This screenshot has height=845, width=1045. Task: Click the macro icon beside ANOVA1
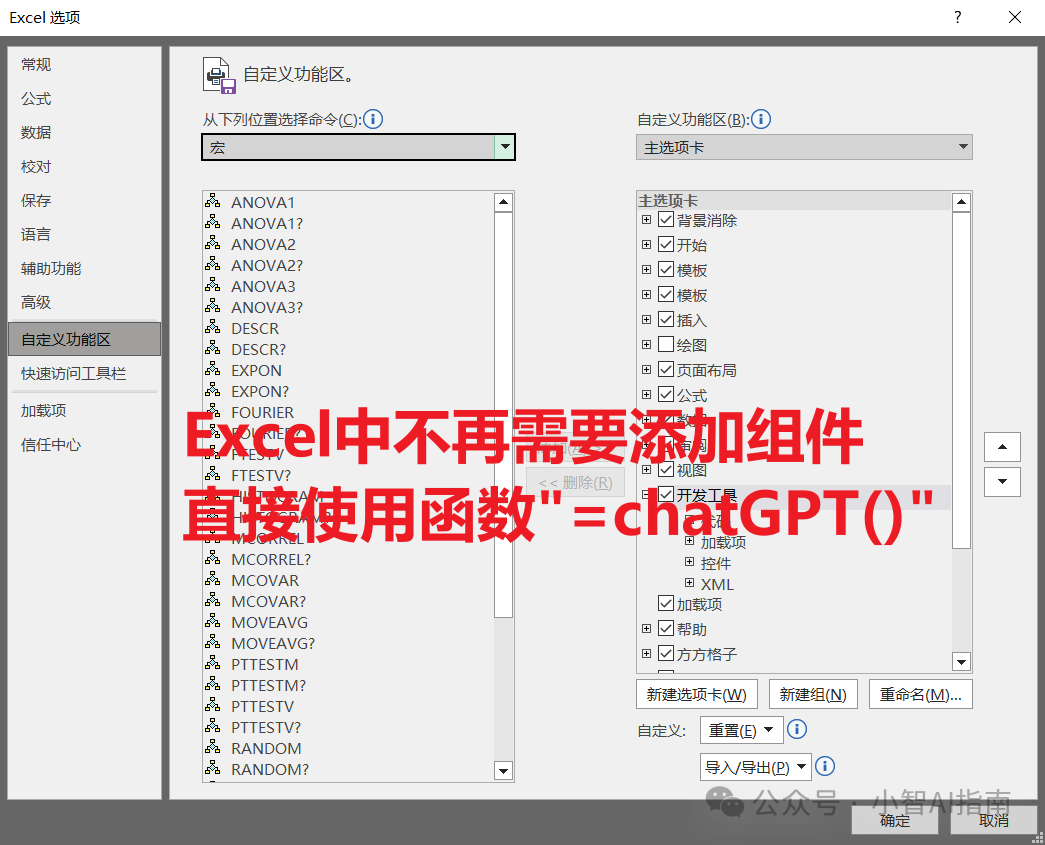pyautogui.click(x=213, y=201)
